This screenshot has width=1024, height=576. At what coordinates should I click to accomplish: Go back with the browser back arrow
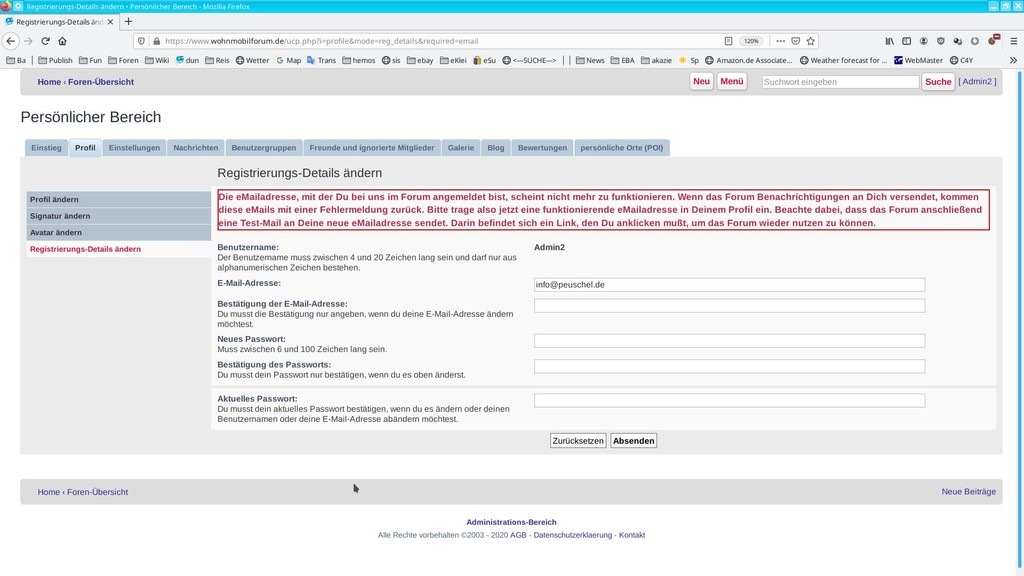[x=10, y=40]
